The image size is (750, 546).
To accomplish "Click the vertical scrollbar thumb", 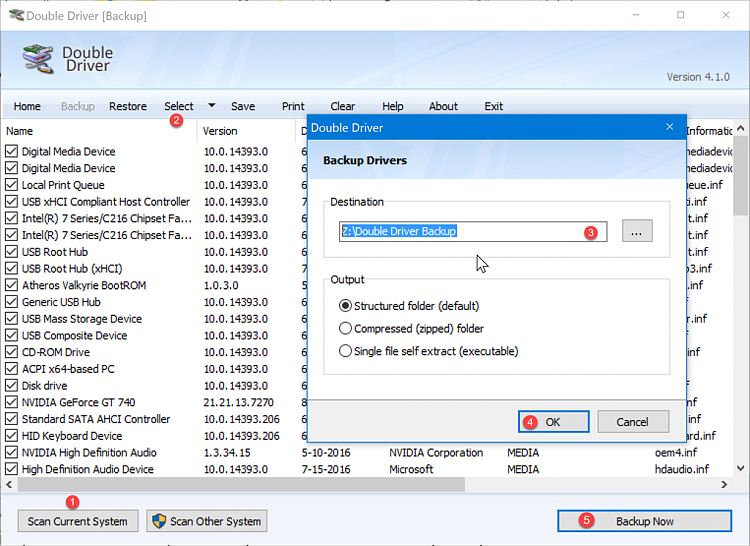I will tap(740, 176).
